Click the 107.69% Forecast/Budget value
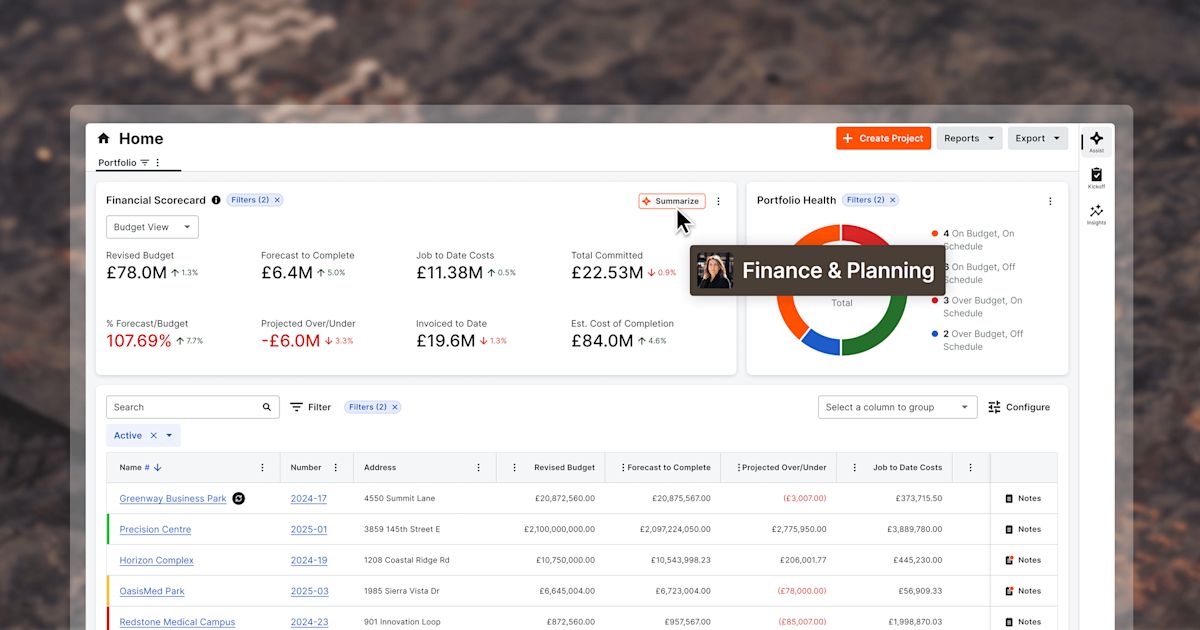Screen dimensions: 1200x630 (139, 341)
